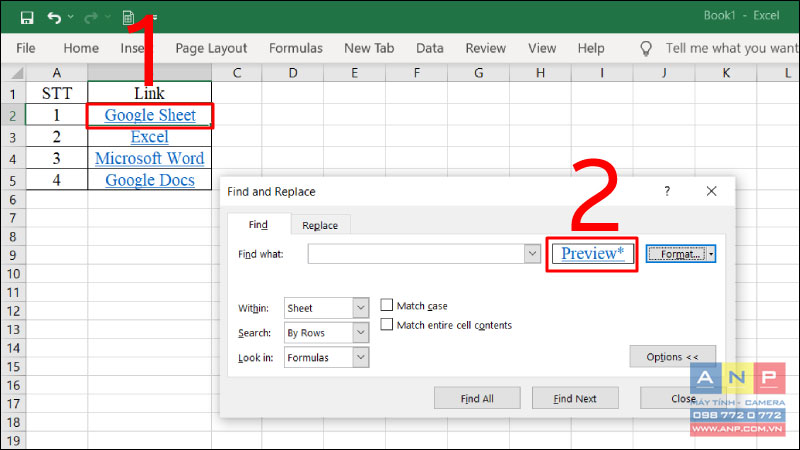
Task: Click the Excel hyperlink cell
Action: (149, 137)
